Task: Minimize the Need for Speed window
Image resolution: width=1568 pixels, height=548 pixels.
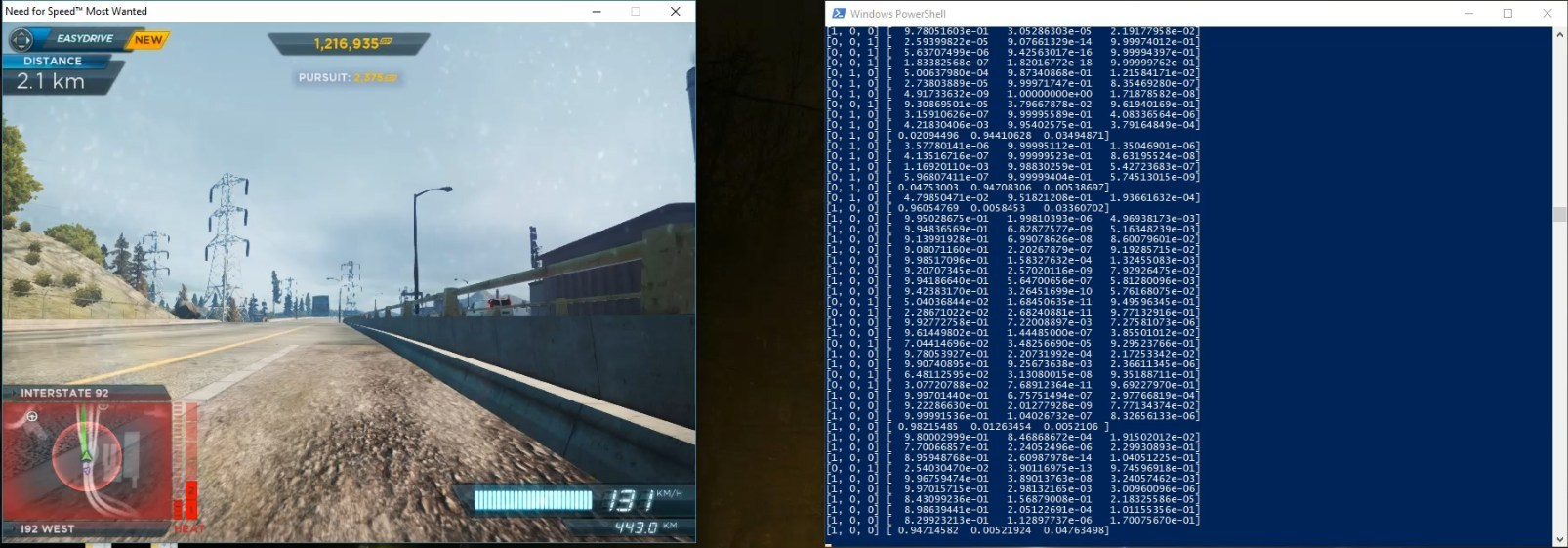Action: 598,12
